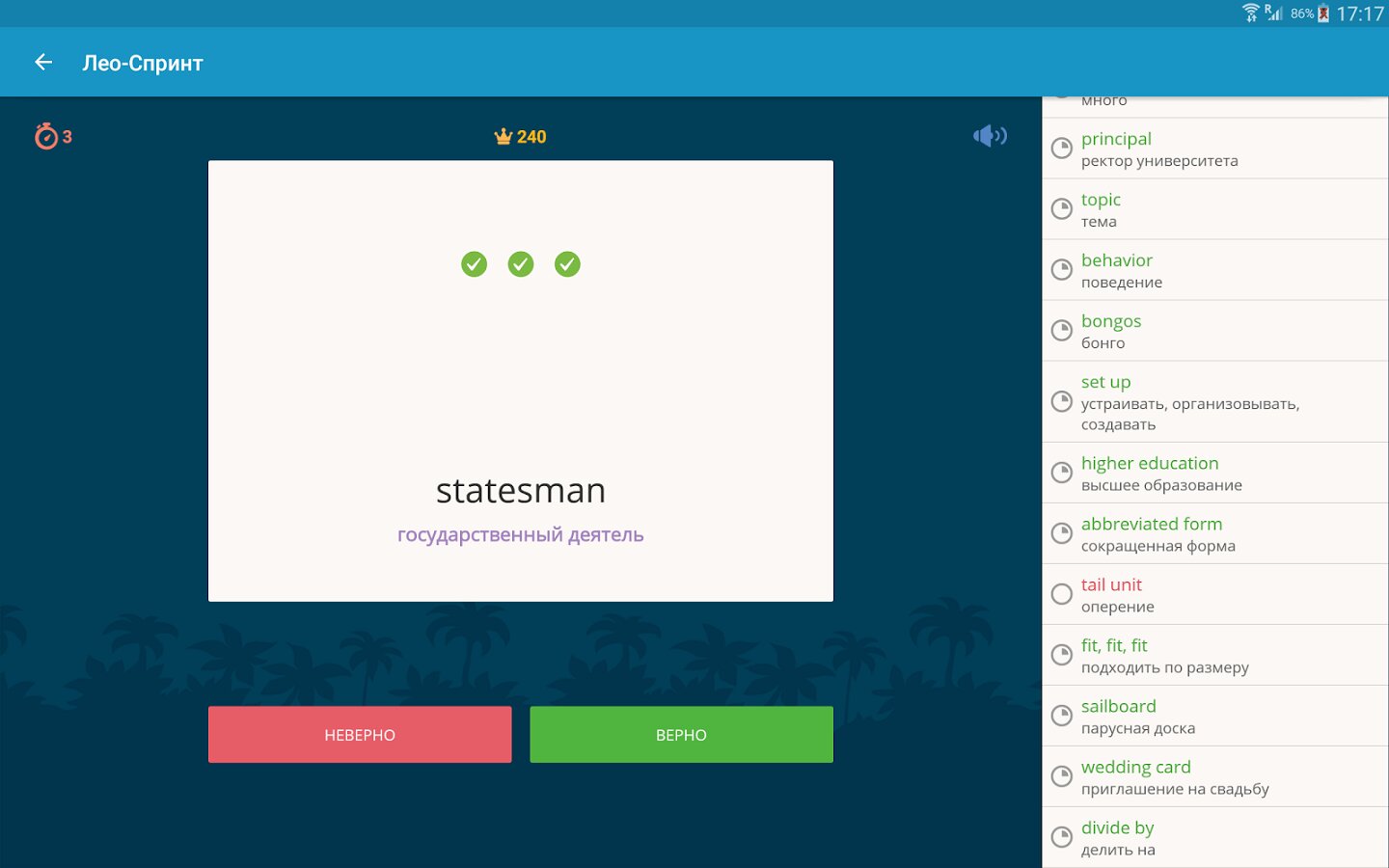Tap the translation поведение
Image resolution: width=1389 pixels, height=868 pixels.
pos(1122,283)
